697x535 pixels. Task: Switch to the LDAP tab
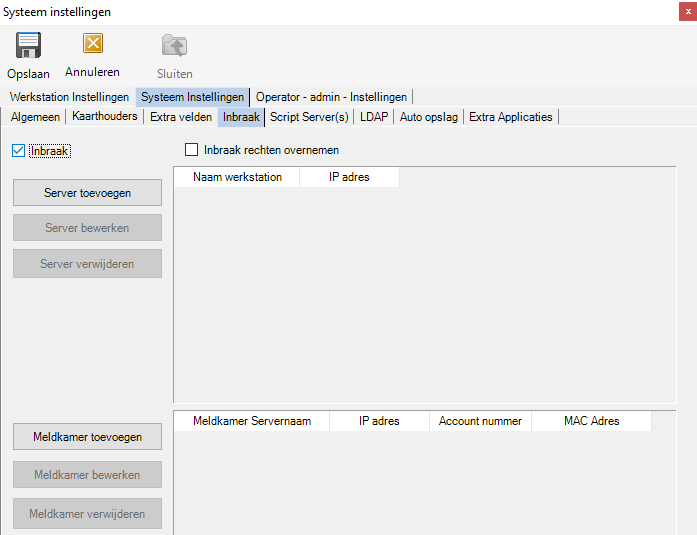[x=374, y=117]
